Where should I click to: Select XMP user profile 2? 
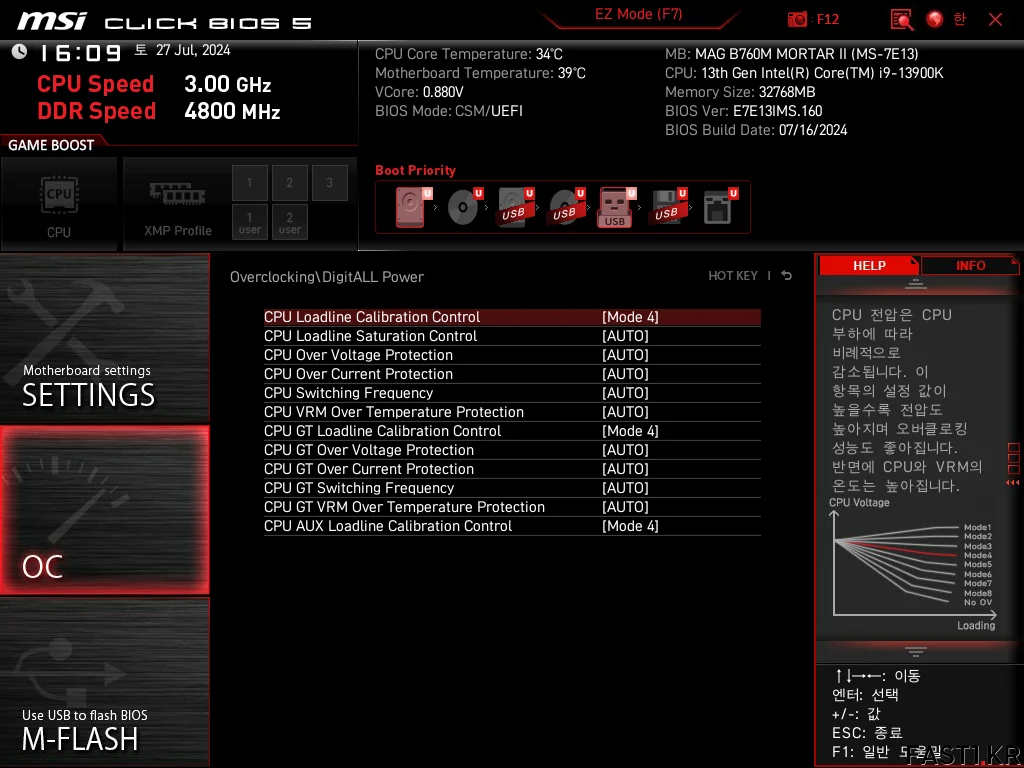point(289,222)
